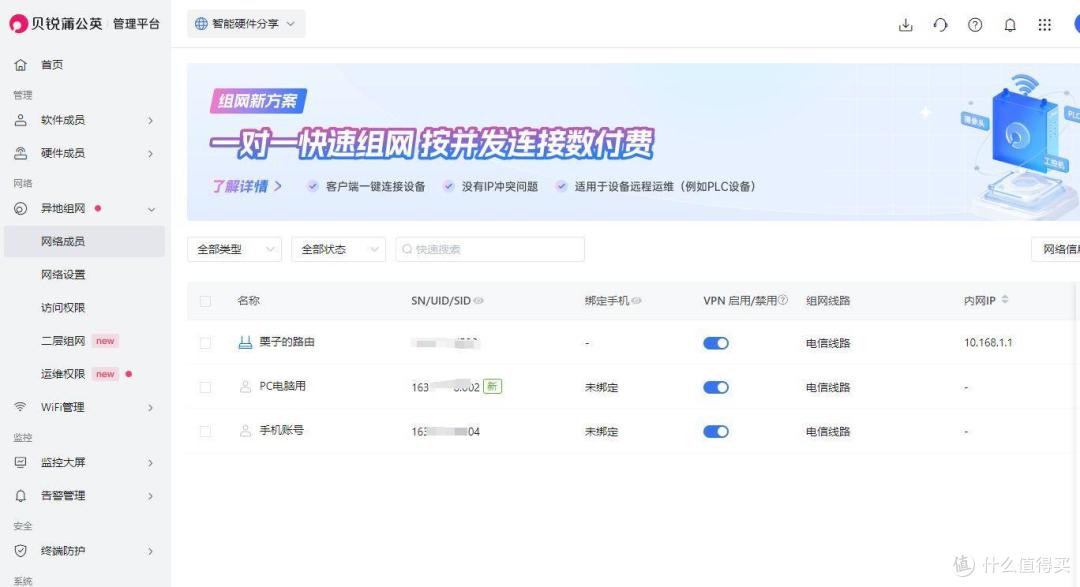Click the sort arrows beside 内网IP
This screenshot has height=587, width=1080.
pyautogui.click(x=1005, y=299)
